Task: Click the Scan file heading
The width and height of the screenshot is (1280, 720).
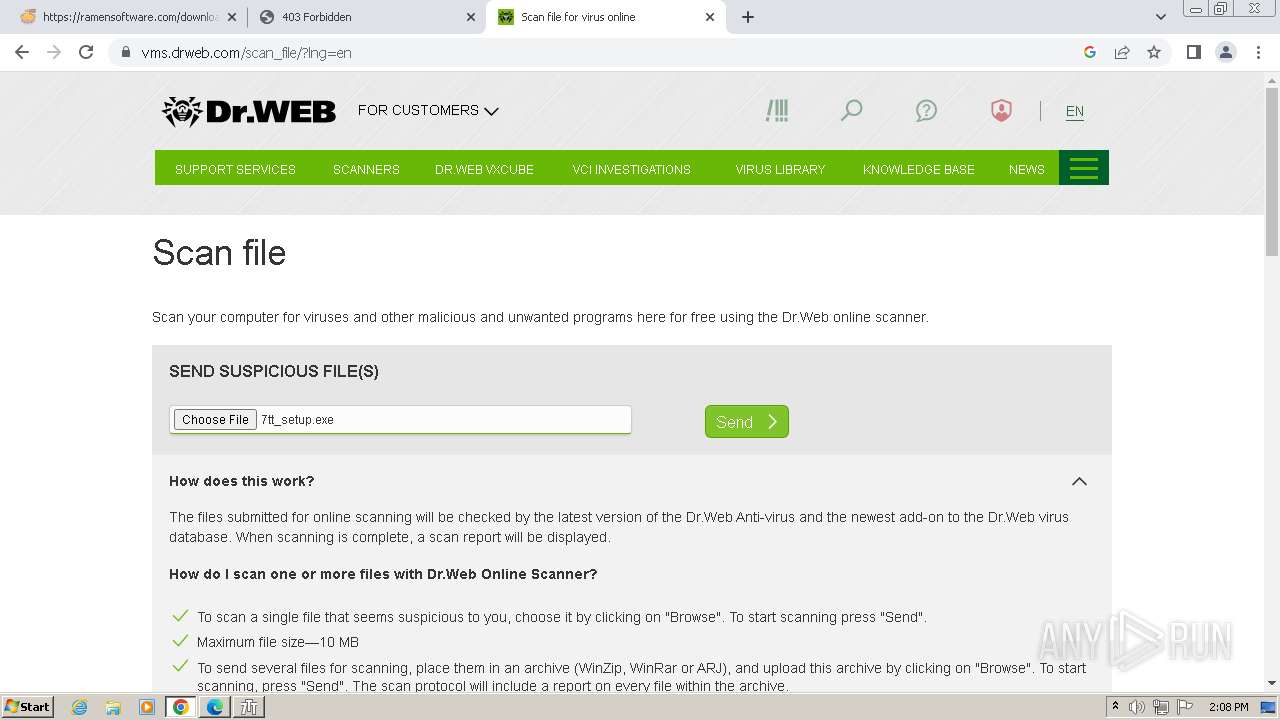Action: click(219, 253)
